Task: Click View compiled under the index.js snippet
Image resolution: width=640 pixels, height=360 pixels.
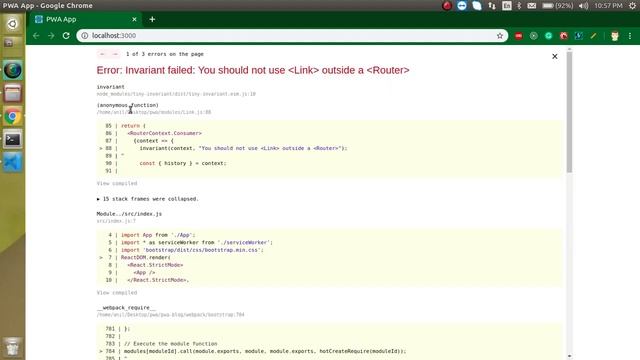Action: pyautogui.click(x=117, y=293)
